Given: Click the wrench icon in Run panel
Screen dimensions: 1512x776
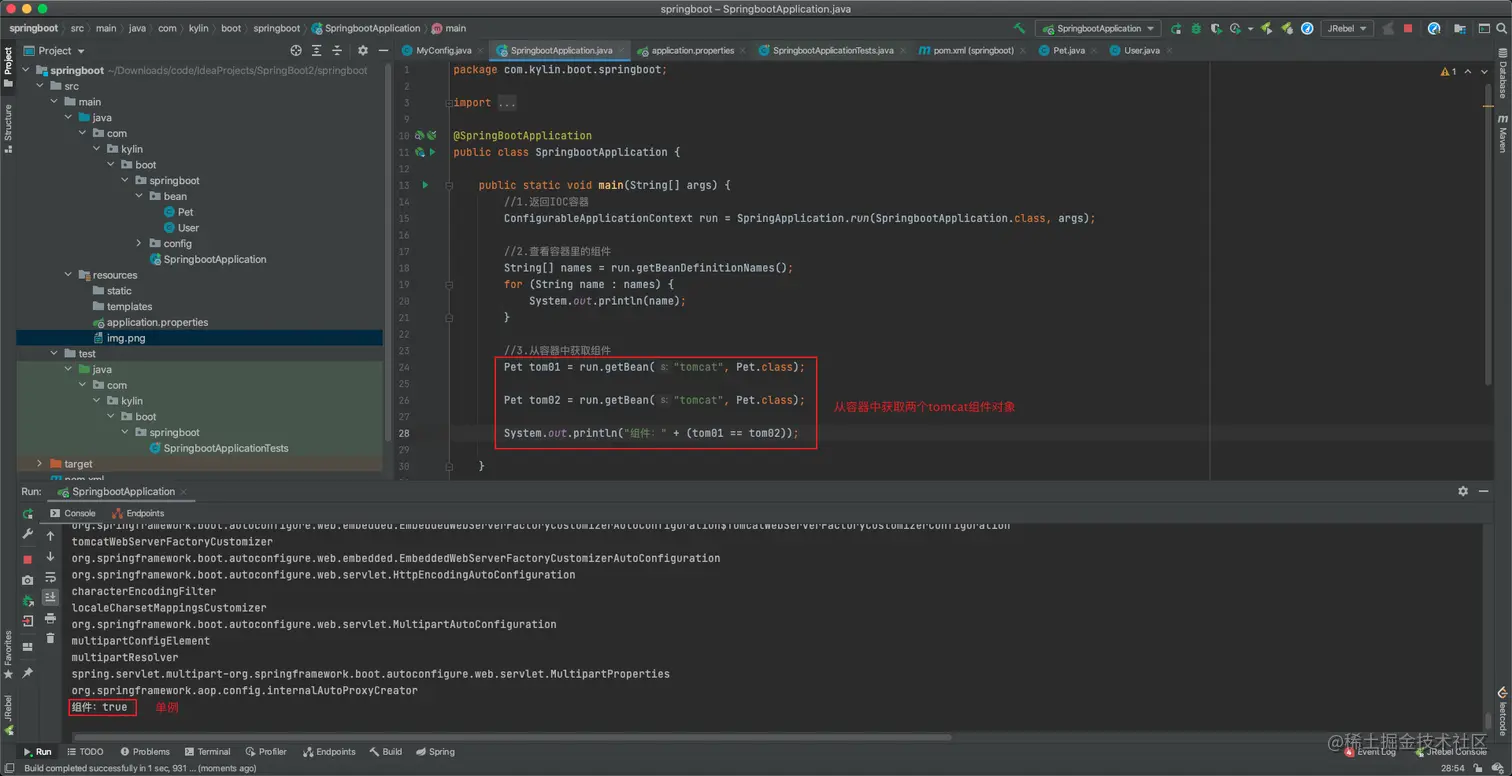Looking at the screenshot, I should [27, 533].
